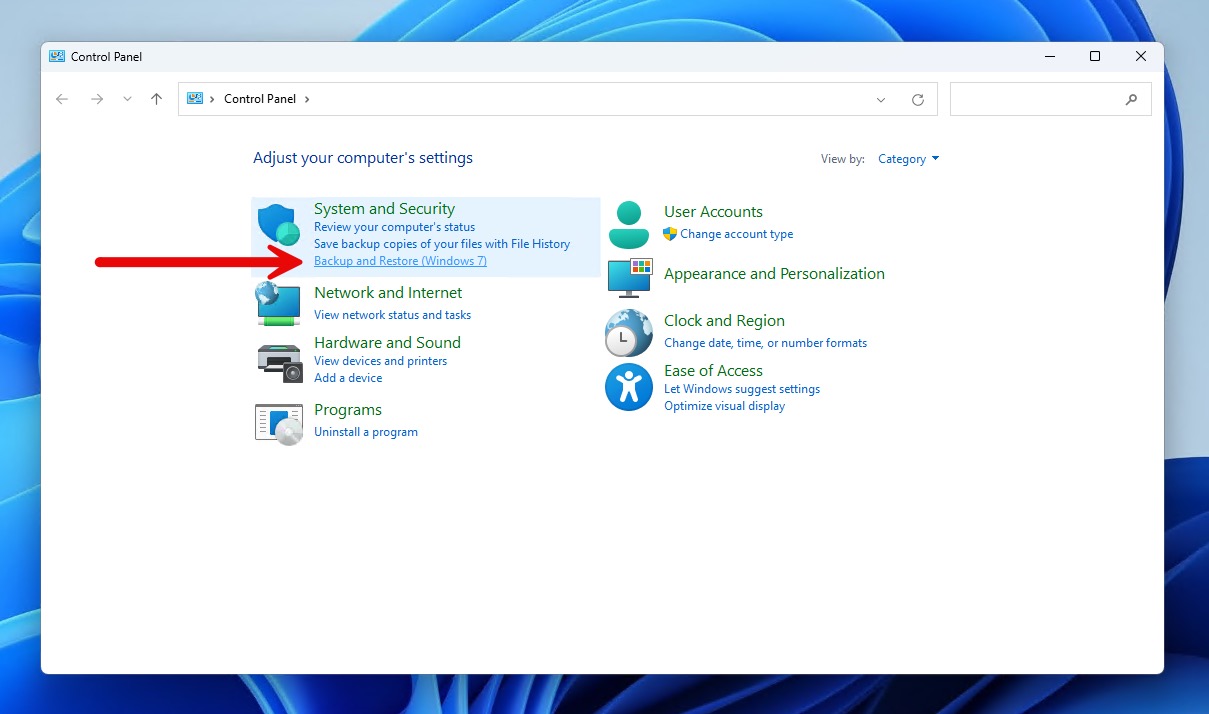The width and height of the screenshot is (1209, 714).
Task: Open the Ease of Access icon
Action: [x=629, y=387]
